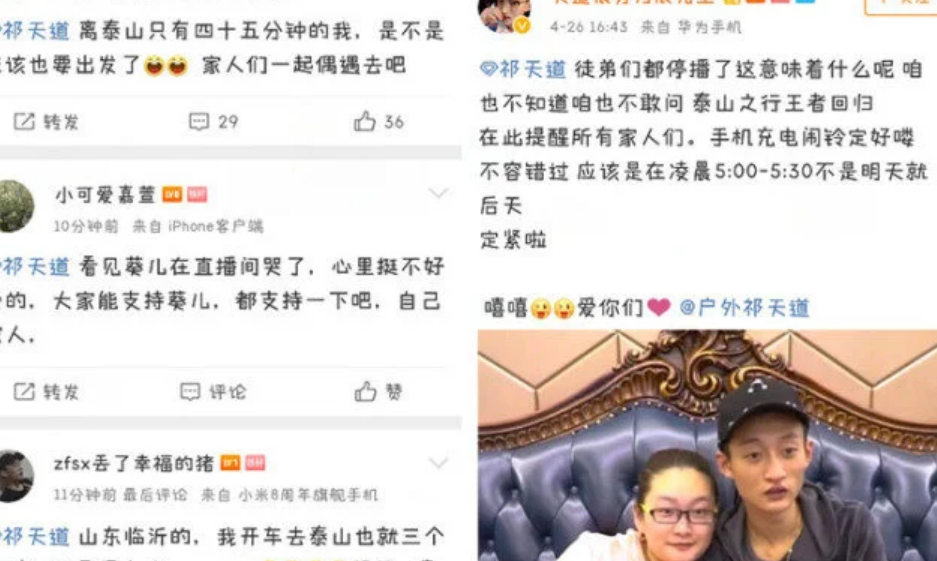This screenshot has width=937, height=561.
Task: Expand options chevron on 小可爱嘉萱's post
Action: coord(438,193)
